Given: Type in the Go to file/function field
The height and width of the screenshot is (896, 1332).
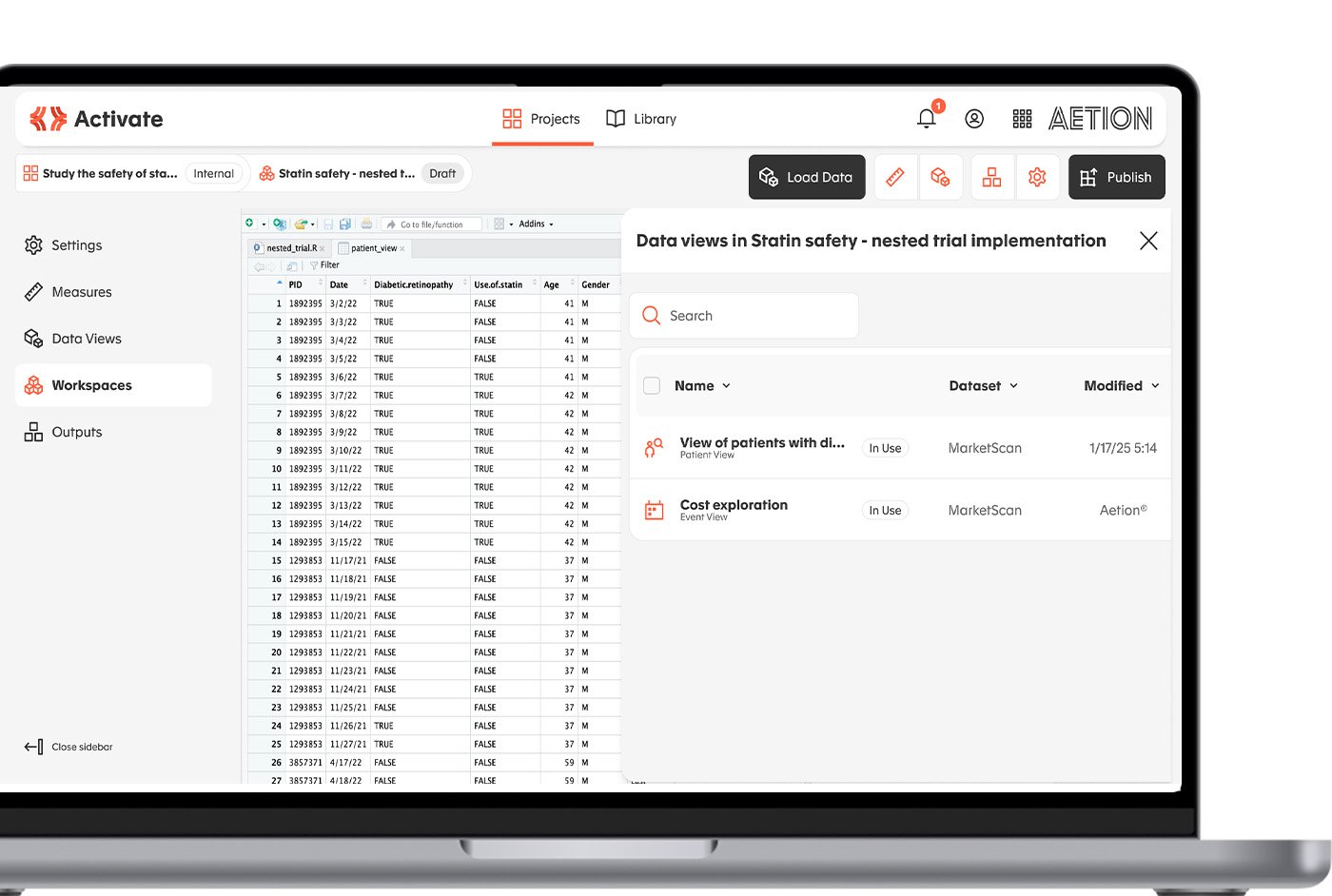Looking at the screenshot, I should [431, 224].
